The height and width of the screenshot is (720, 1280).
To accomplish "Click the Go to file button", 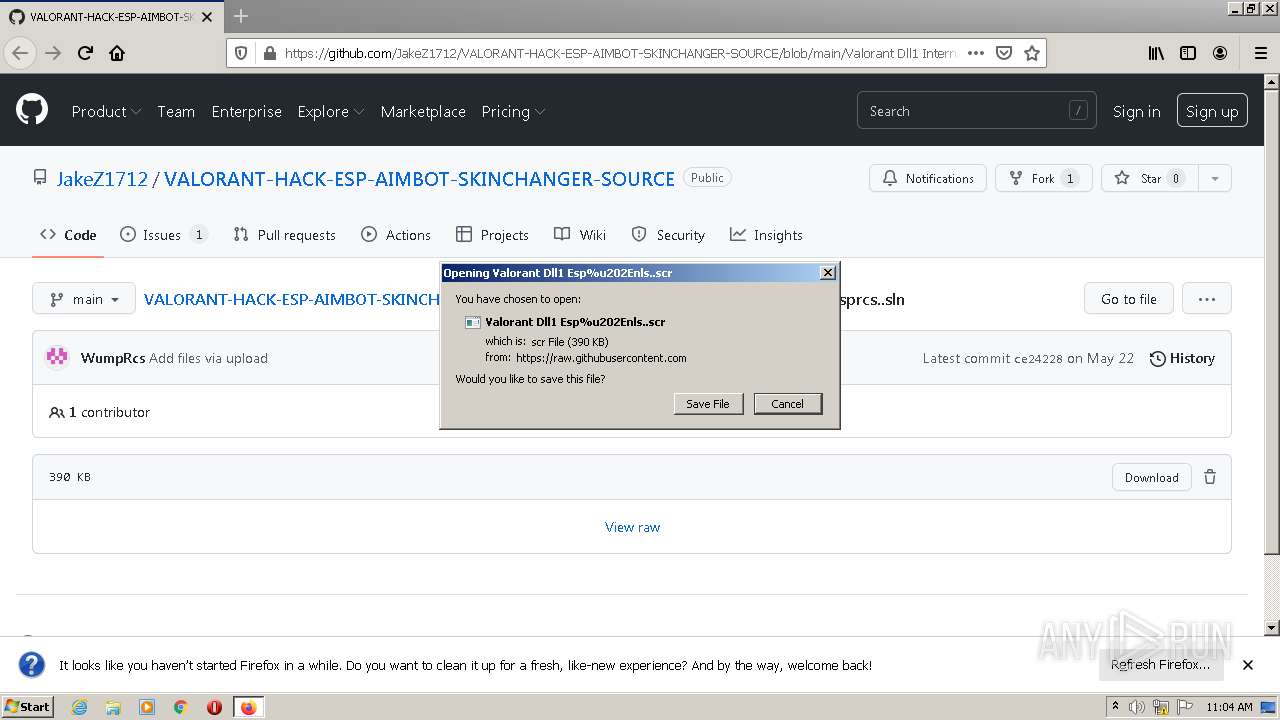I will [x=1129, y=299].
